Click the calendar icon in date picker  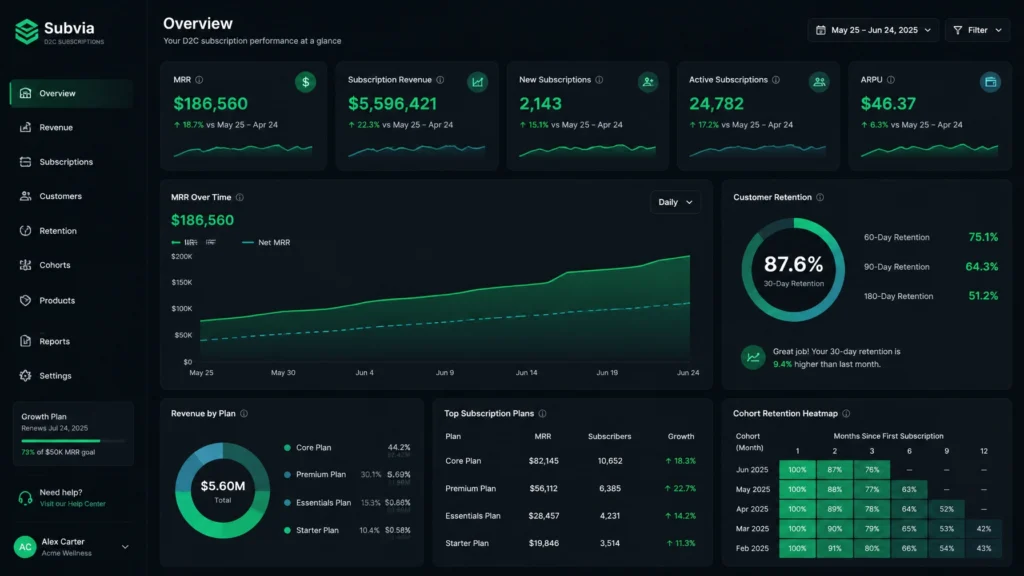(821, 30)
